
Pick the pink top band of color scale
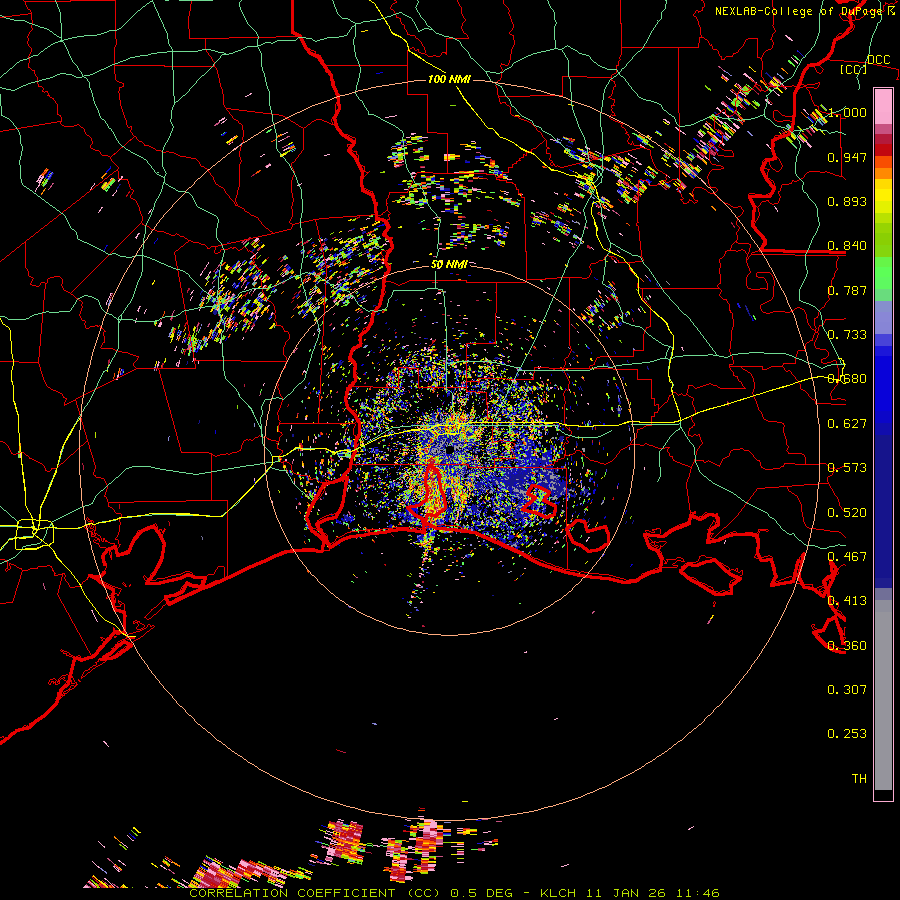coord(883,106)
